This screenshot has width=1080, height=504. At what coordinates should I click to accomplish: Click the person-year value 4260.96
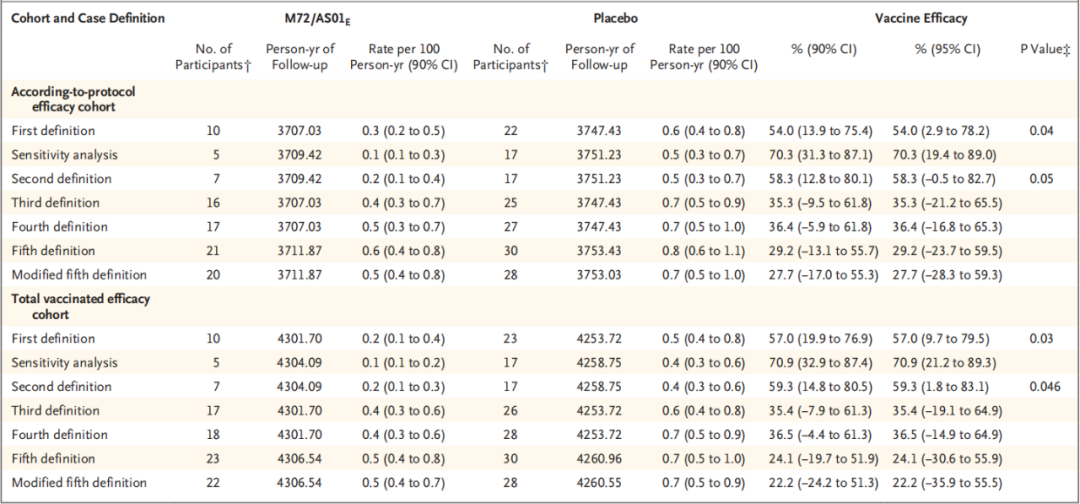tap(601, 459)
